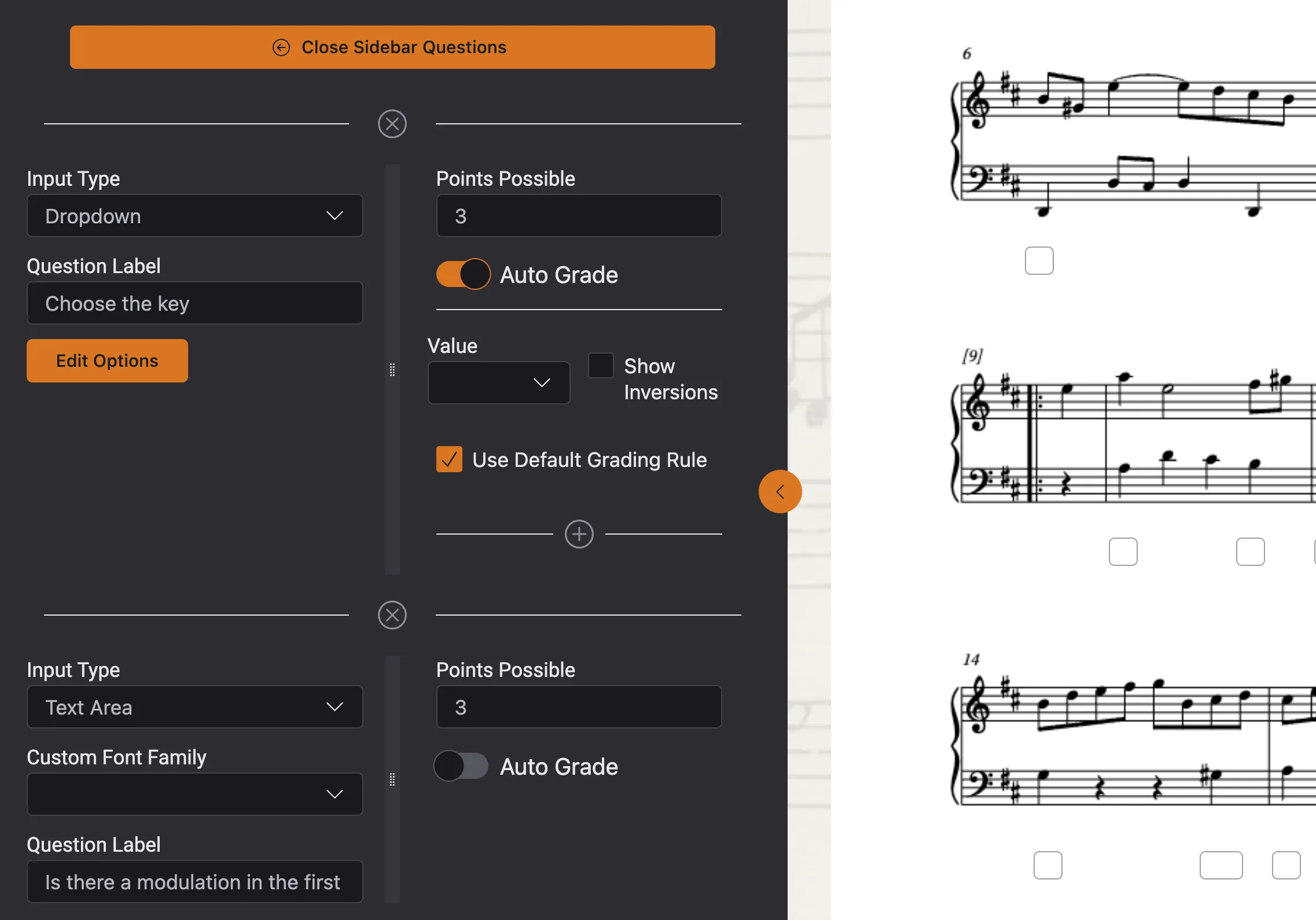Open the Input Type dropdown showing Text Area
The height and width of the screenshot is (920, 1316).
pos(195,707)
